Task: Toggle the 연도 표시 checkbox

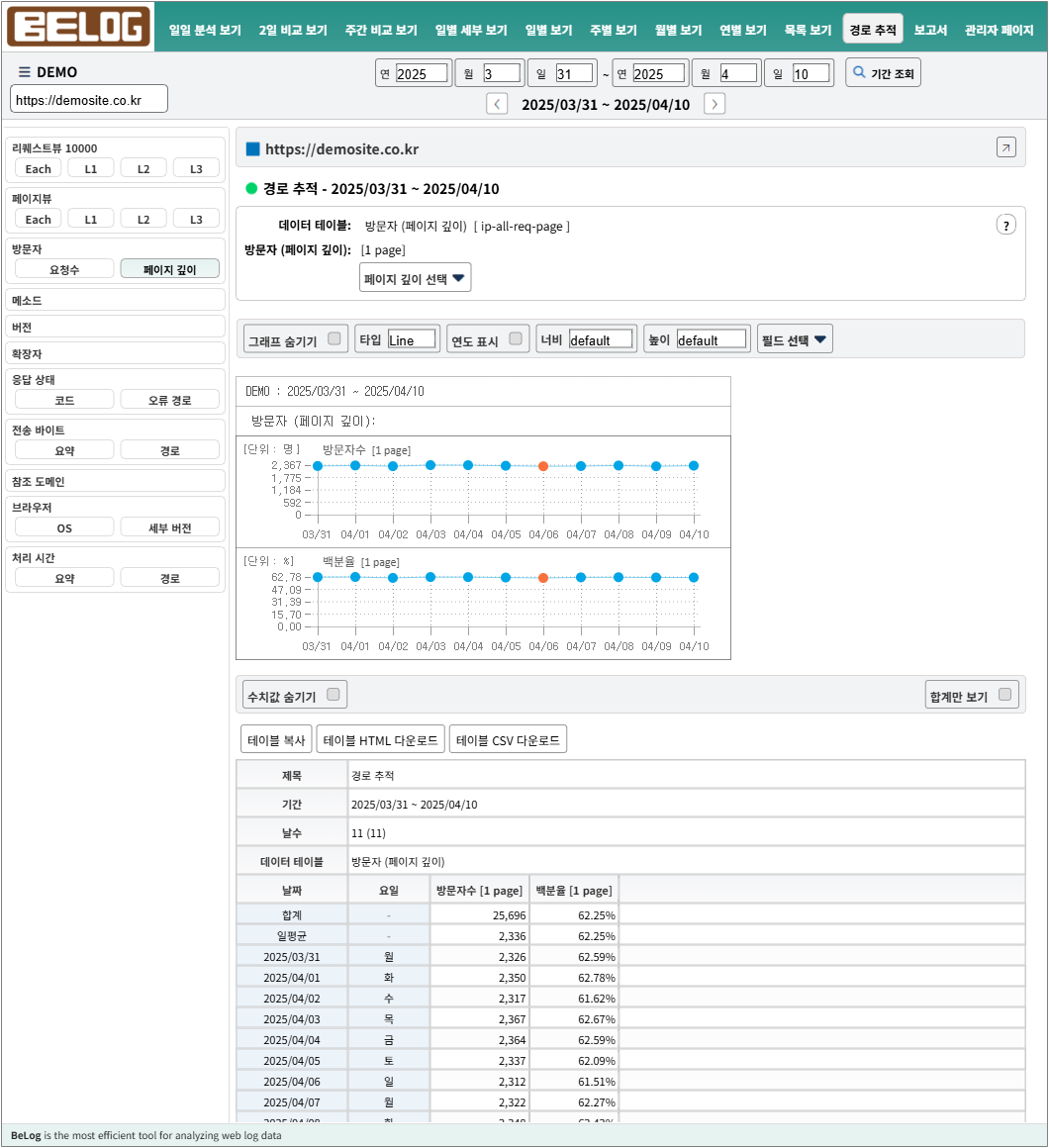Action: pos(516,338)
